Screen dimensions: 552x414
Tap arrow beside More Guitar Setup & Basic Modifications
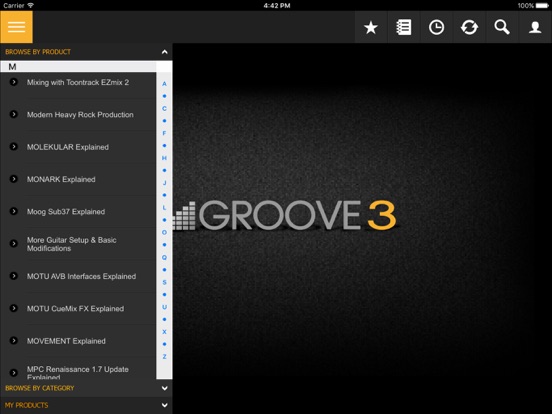click(x=14, y=244)
